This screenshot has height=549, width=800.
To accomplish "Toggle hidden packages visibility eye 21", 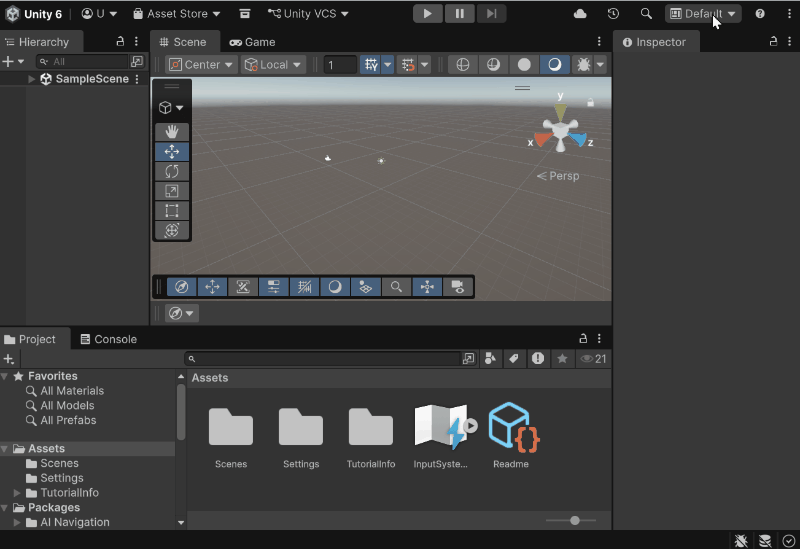I will click(x=593, y=359).
